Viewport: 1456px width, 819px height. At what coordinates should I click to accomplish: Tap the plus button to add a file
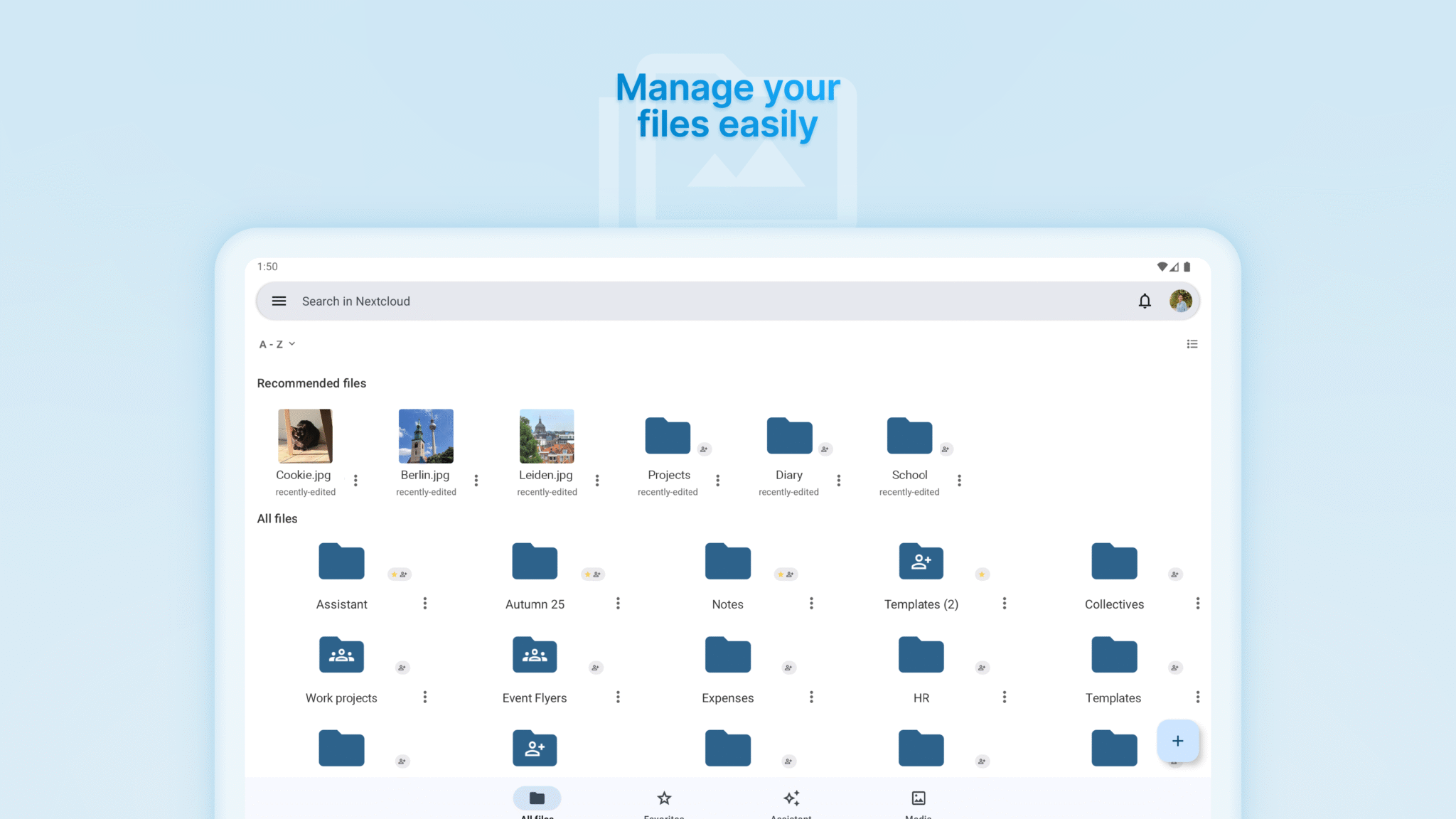pyautogui.click(x=1178, y=741)
